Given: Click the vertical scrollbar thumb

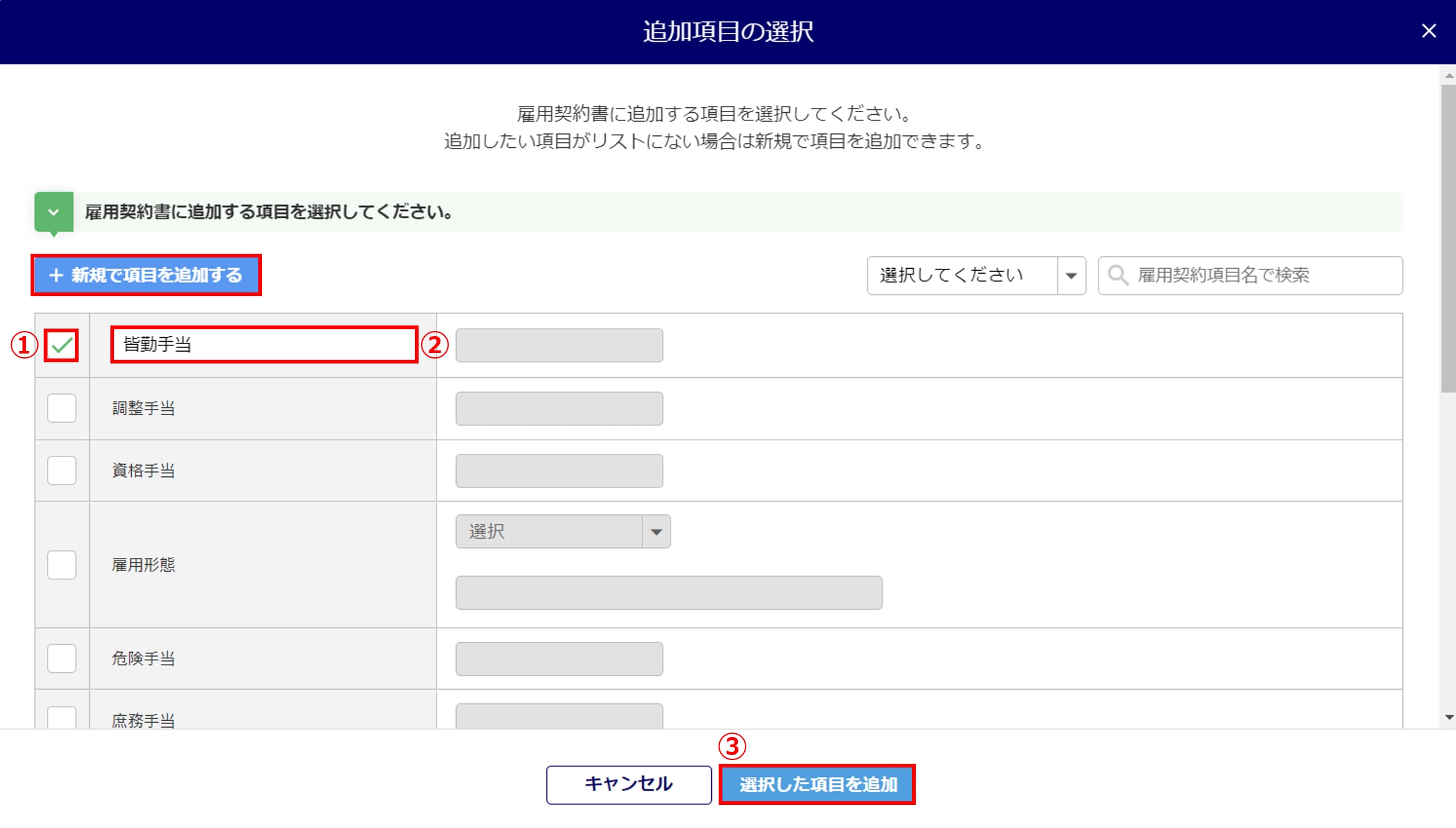Looking at the screenshot, I should tap(1448, 237).
